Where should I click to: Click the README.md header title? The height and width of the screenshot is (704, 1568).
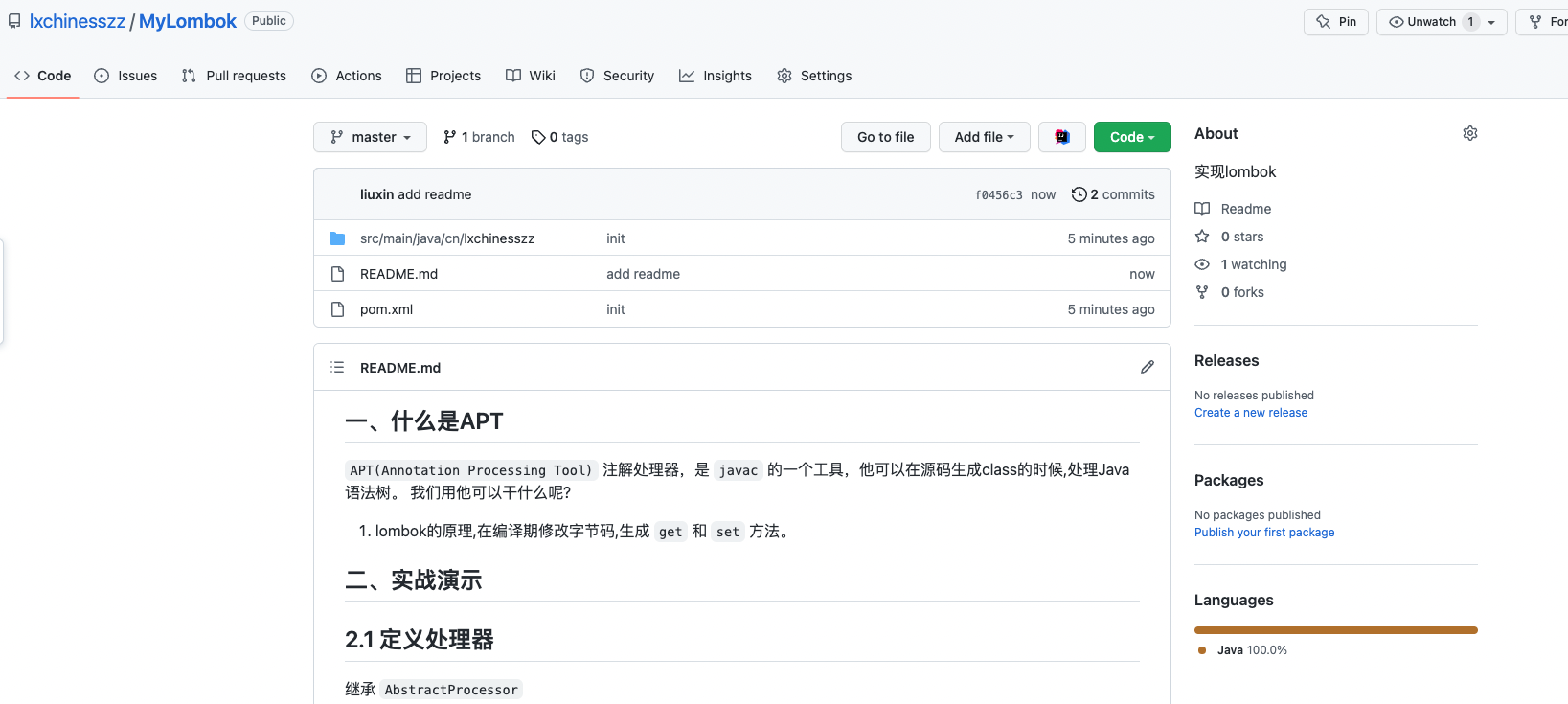400,368
